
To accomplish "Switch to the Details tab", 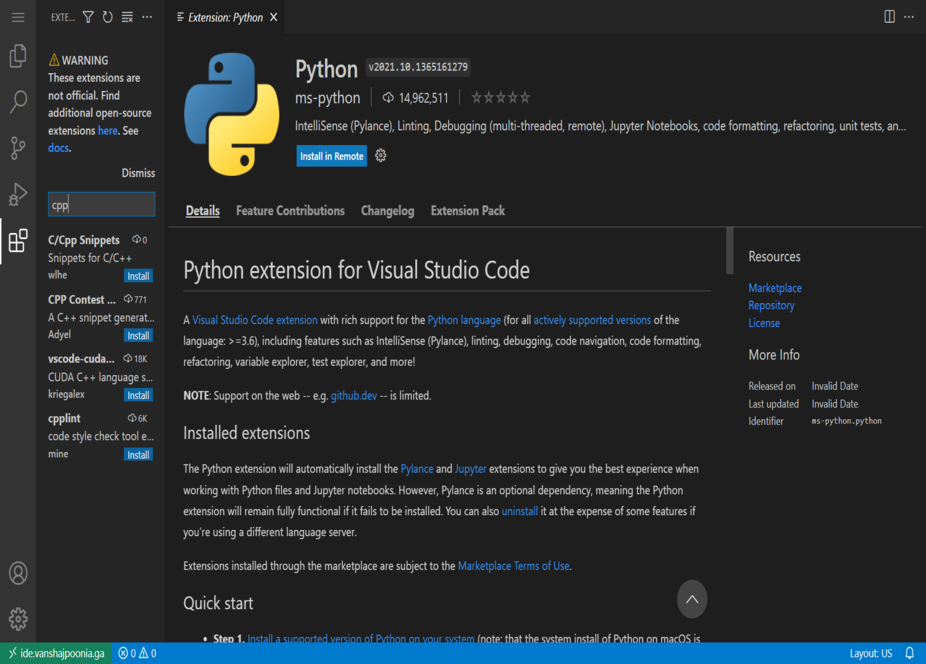I will click(x=203, y=210).
